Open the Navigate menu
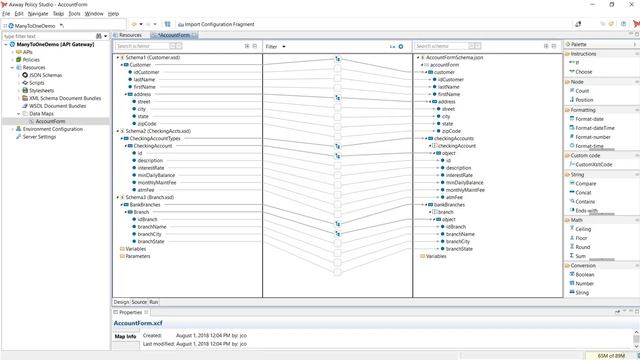Viewport: 640px width, 360px height. point(38,13)
